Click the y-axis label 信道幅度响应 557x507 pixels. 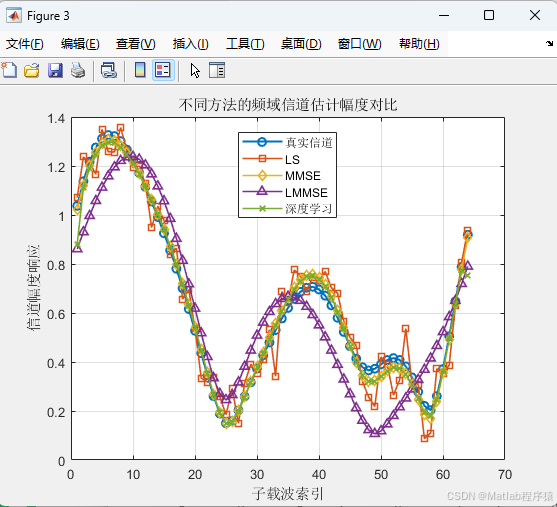[x=33, y=287]
